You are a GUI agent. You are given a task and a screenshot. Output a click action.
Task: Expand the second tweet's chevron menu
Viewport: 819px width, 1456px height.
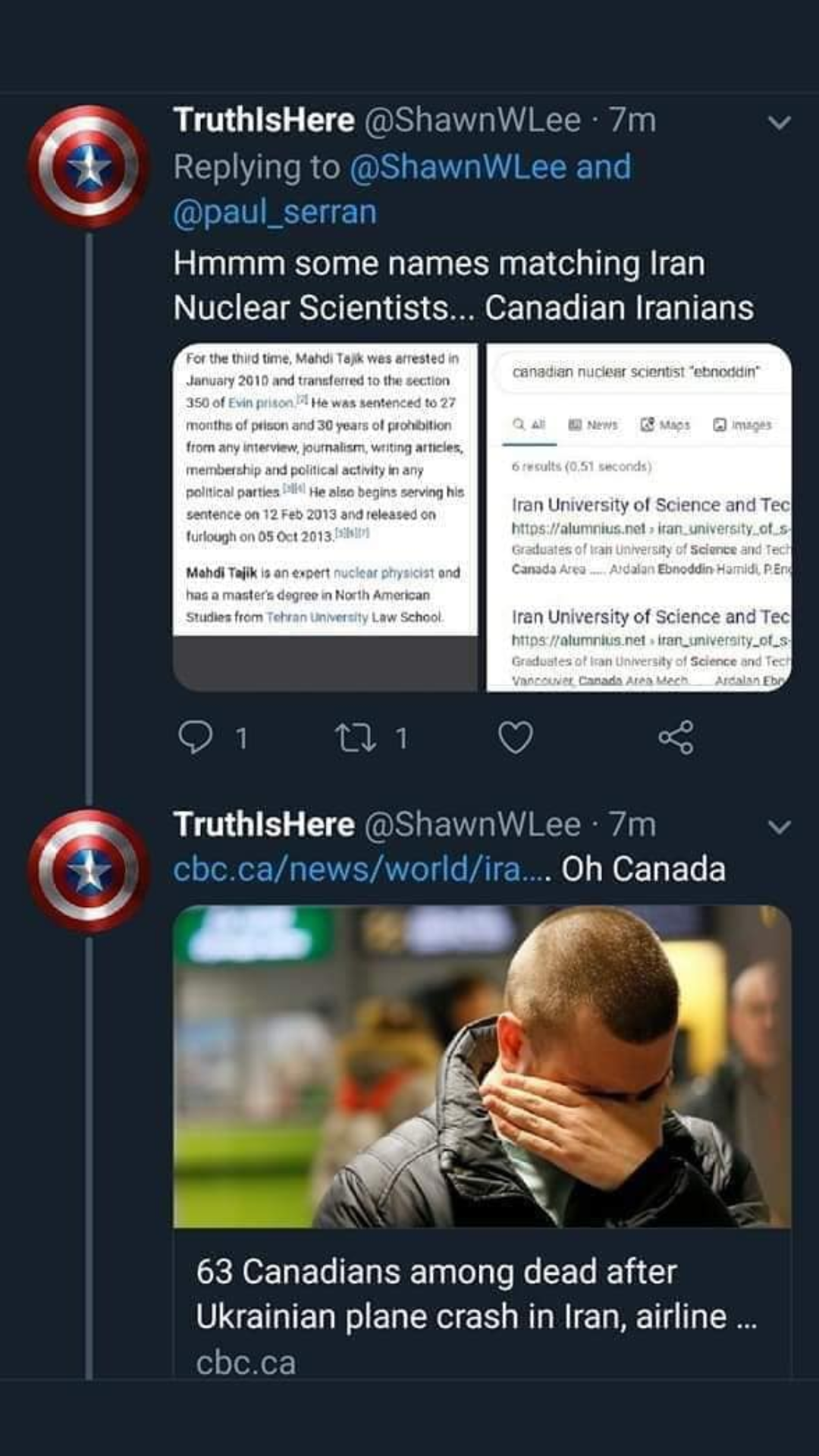(780, 827)
